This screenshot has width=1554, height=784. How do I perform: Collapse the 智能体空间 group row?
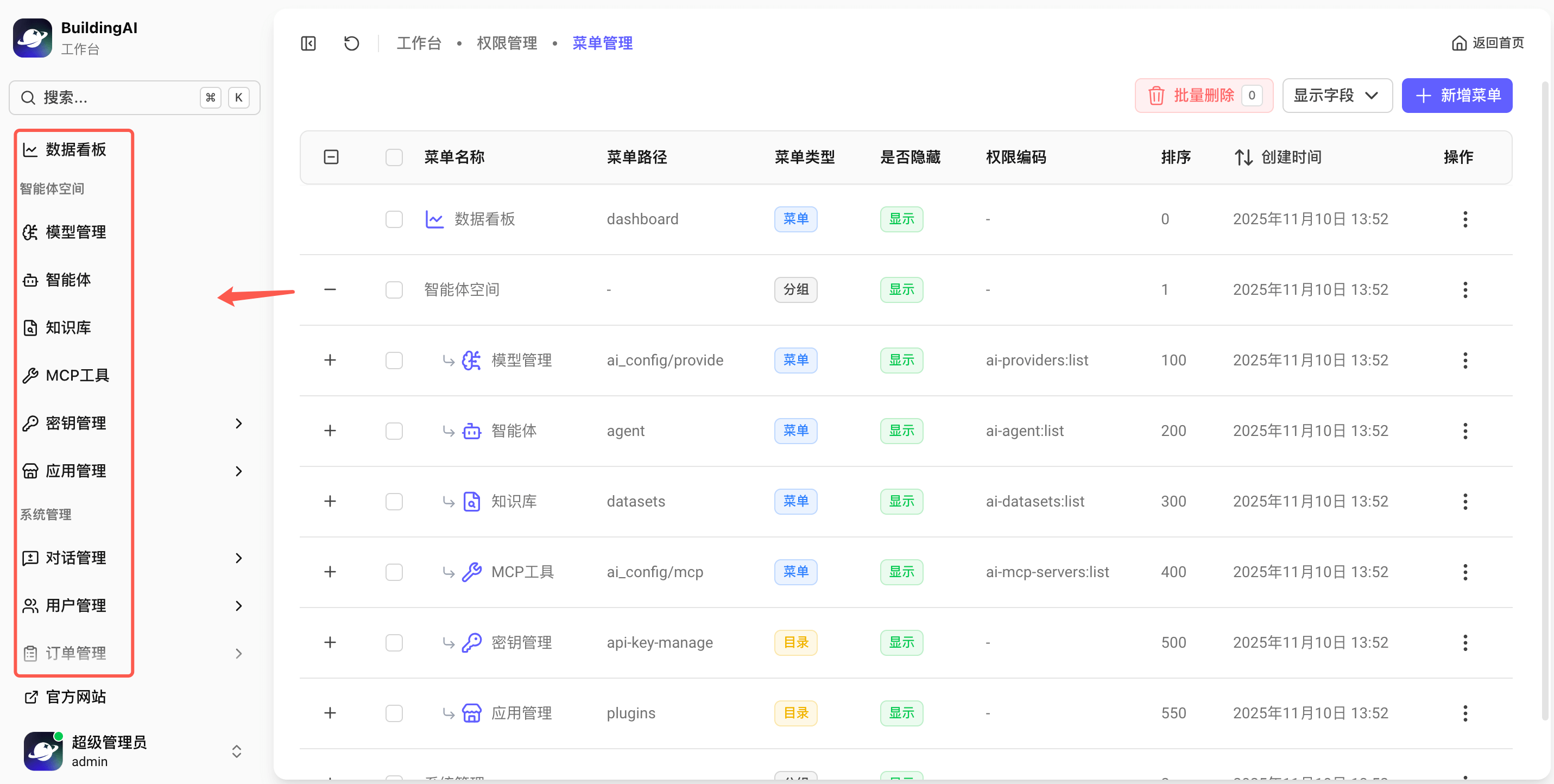tap(330, 289)
